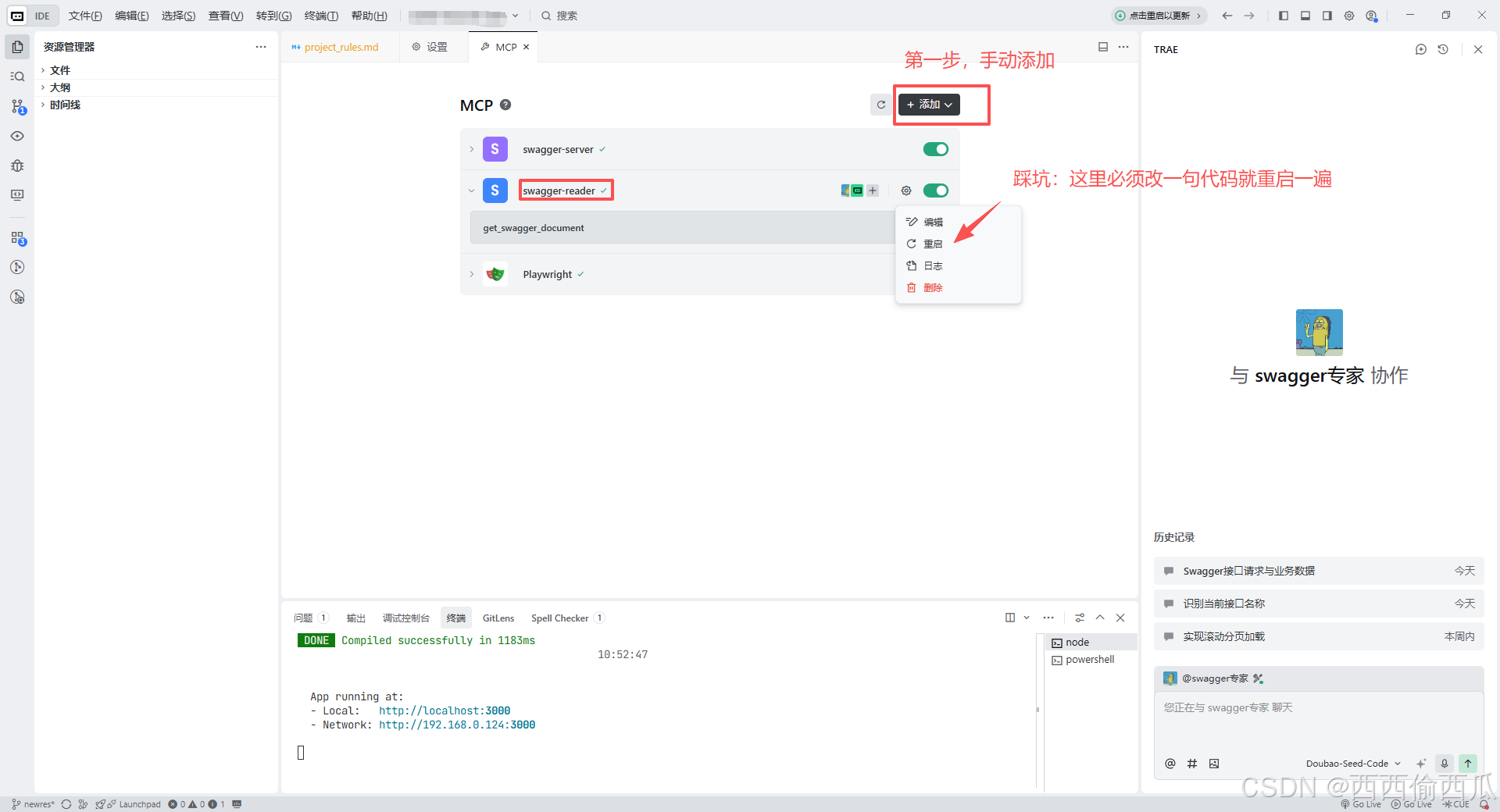The height and width of the screenshot is (812, 1500).
Task: Toggle the swagger-reader MCP switch
Action: click(936, 191)
